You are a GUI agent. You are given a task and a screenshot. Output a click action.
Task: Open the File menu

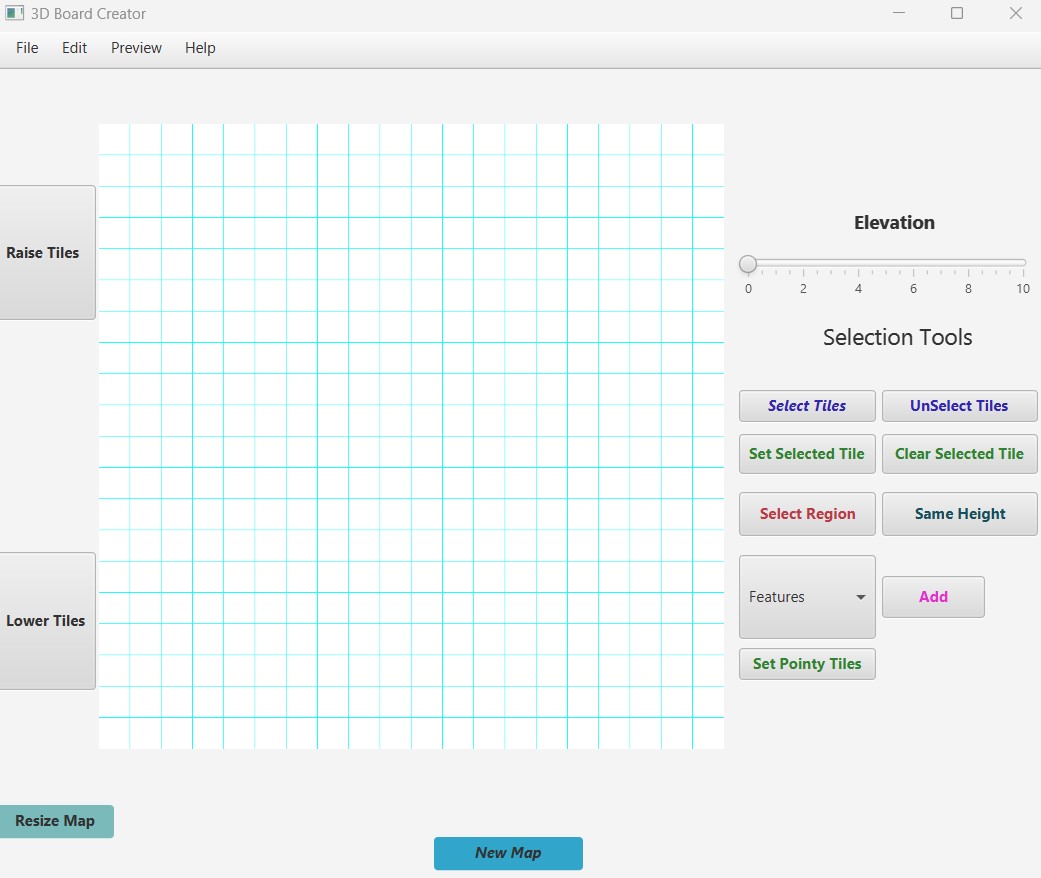coord(27,48)
